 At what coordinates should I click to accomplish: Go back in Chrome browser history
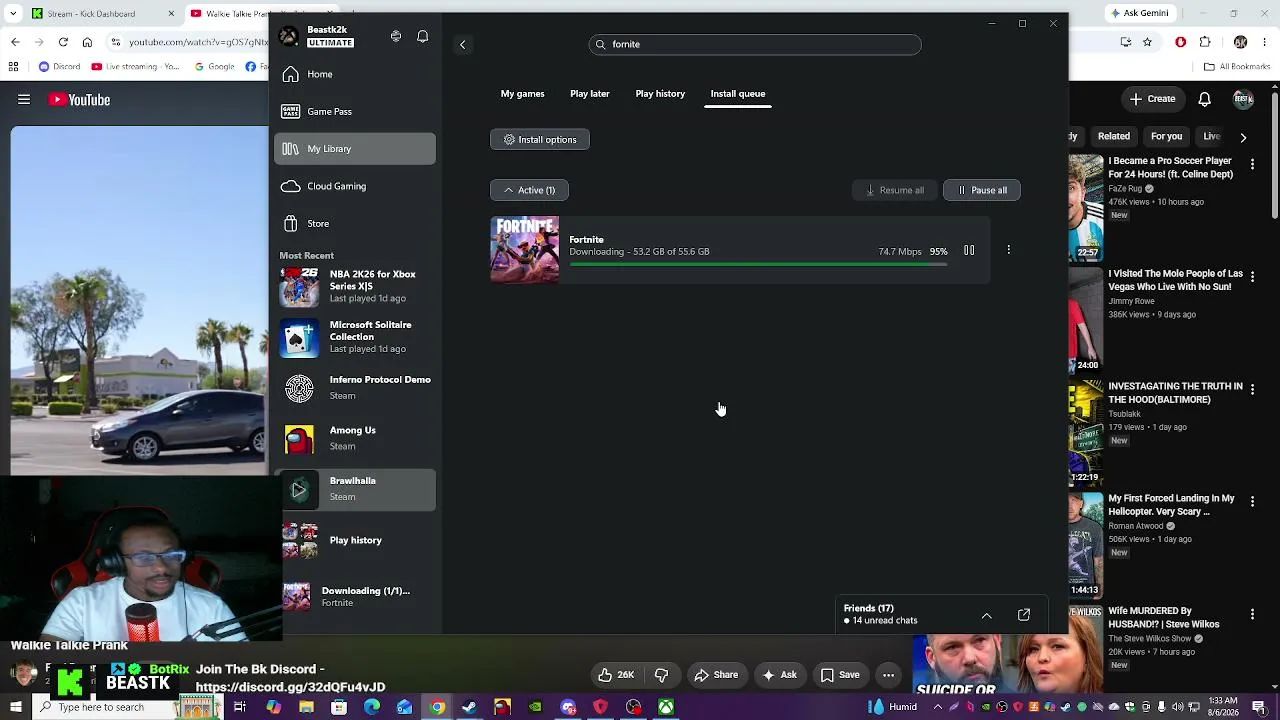coord(15,42)
